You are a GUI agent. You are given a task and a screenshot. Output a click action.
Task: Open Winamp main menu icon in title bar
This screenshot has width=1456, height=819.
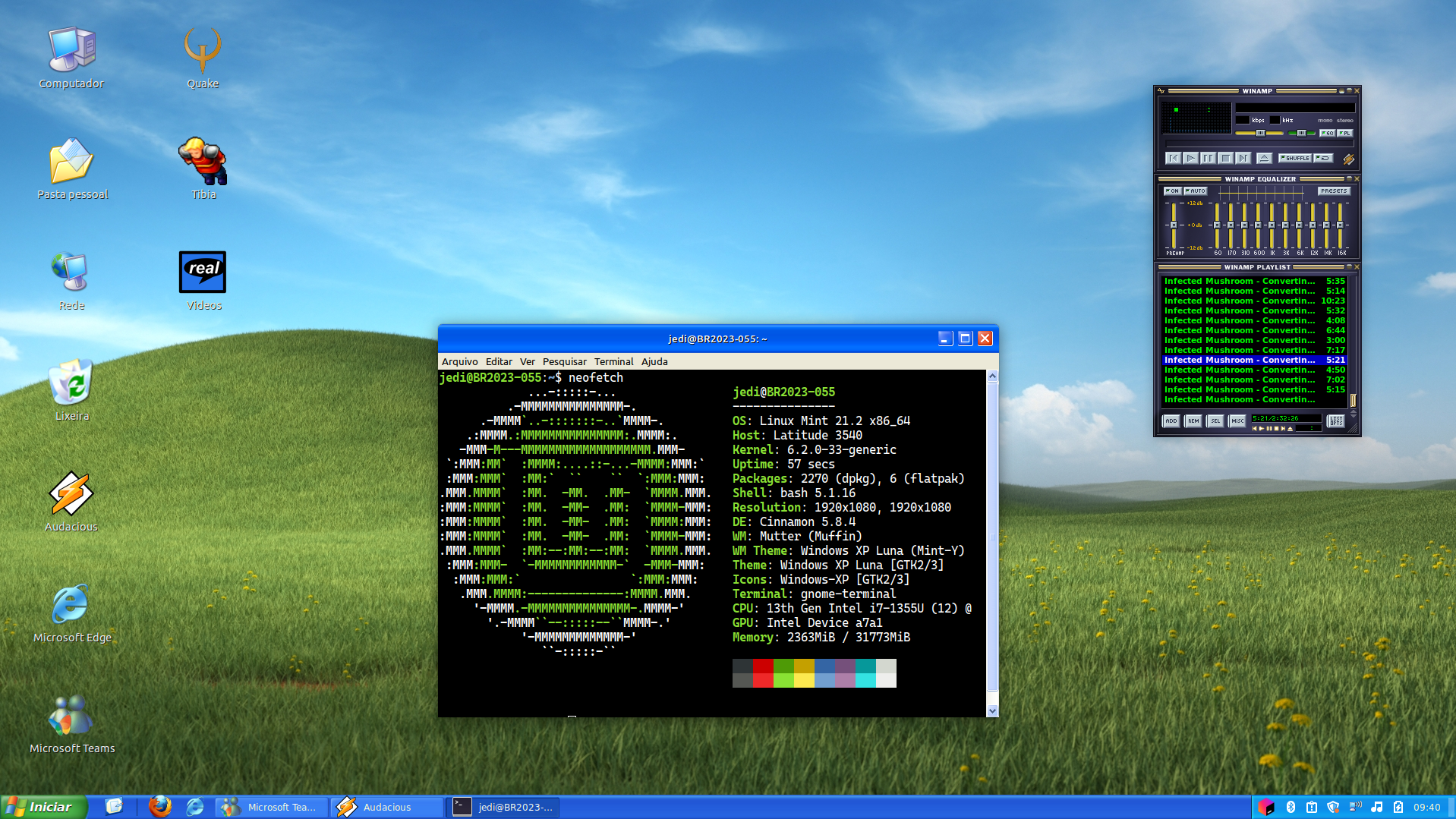tap(1161, 91)
